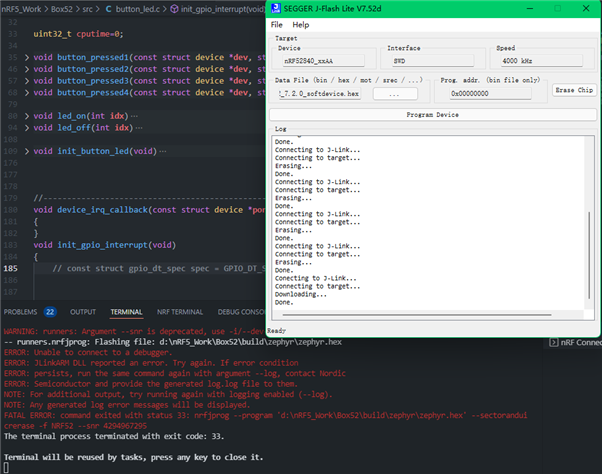The image size is (602, 474).
Task: Click Box52 in the breadcrumb
Action: click(62, 9)
